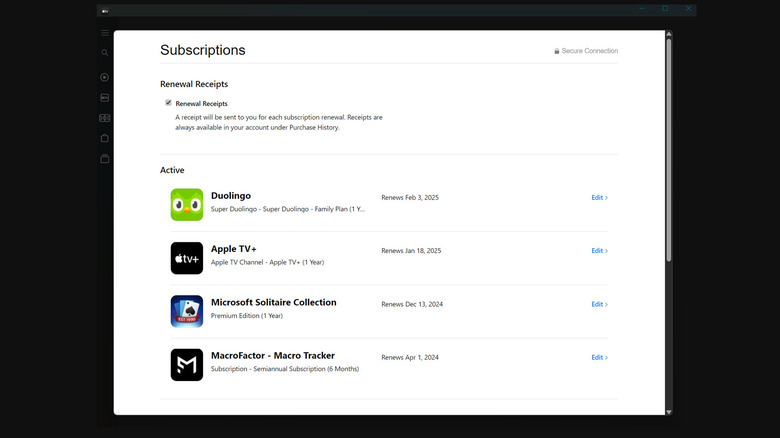
Task: Click the search magnifier icon in sidebar
Action: point(105,53)
